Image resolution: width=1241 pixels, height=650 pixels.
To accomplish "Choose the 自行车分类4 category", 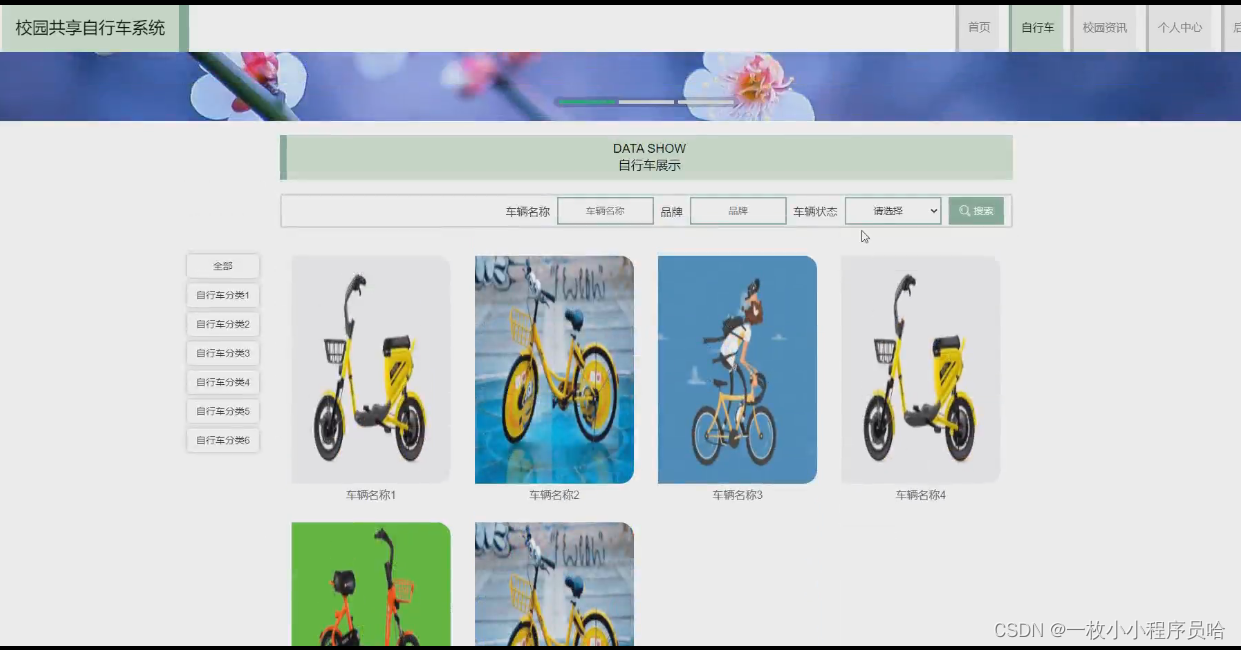I will [x=223, y=382].
